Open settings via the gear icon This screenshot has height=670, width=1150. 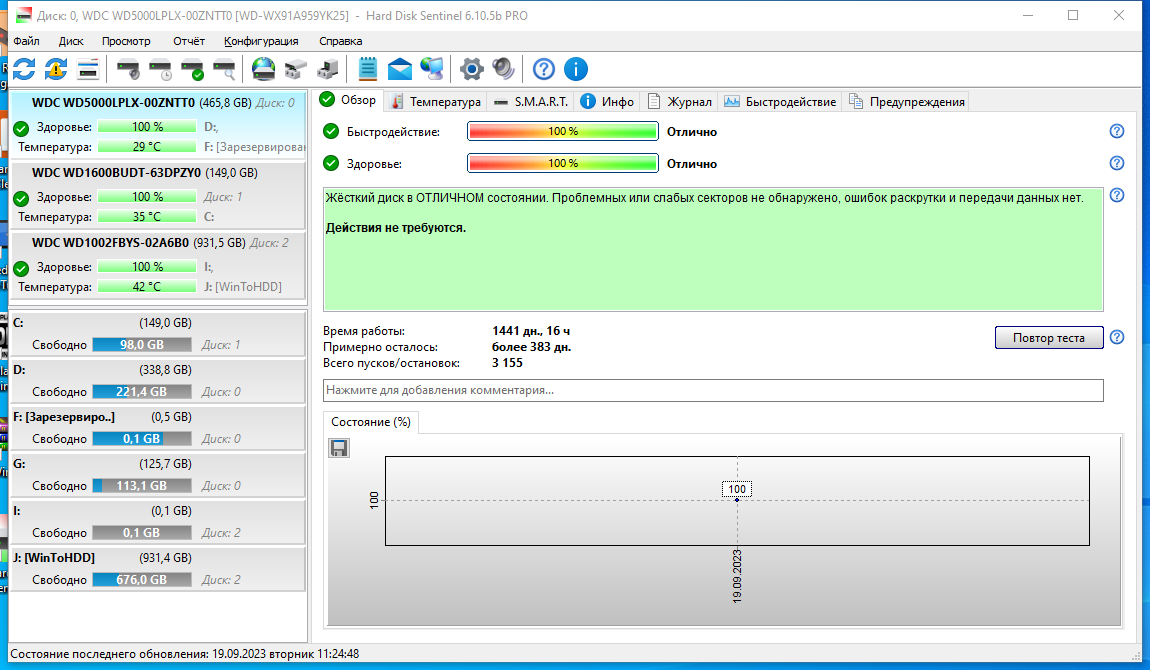[x=472, y=70]
